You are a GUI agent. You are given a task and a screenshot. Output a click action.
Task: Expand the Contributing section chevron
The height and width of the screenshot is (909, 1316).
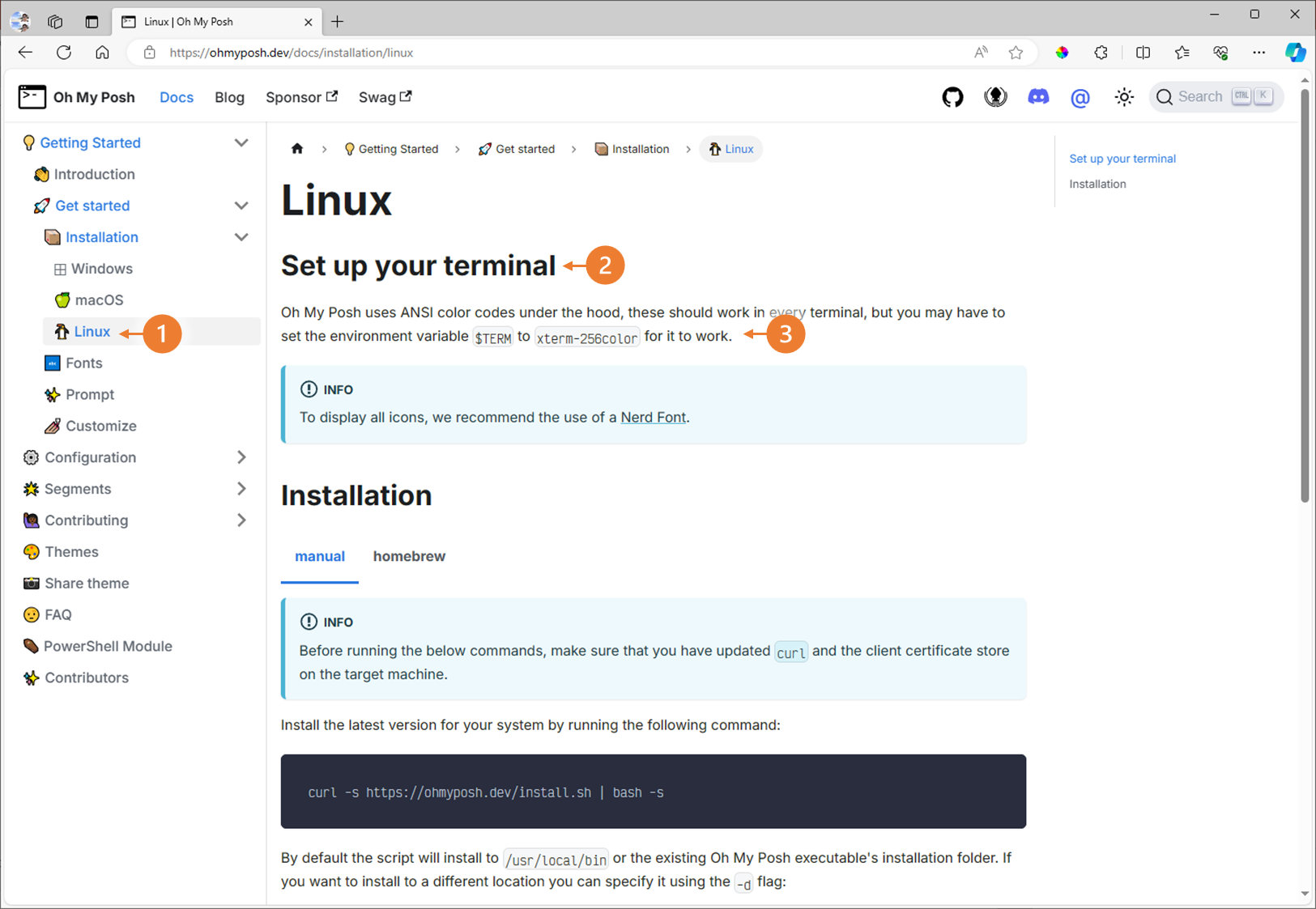click(241, 520)
